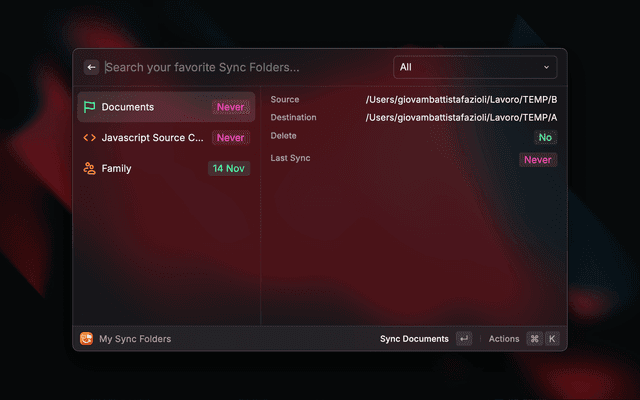This screenshot has width=640, height=400.
Task: Click the Never badge on Documents
Action: pos(230,107)
